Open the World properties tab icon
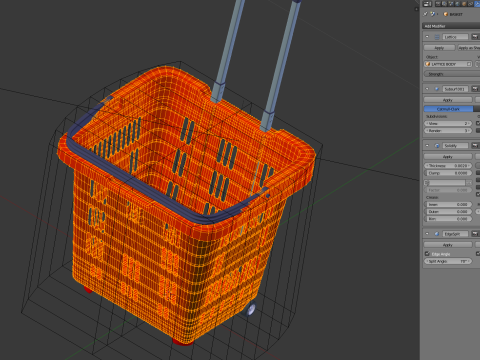Viewport: 480px width, 360px height. (x=457, y=4)
